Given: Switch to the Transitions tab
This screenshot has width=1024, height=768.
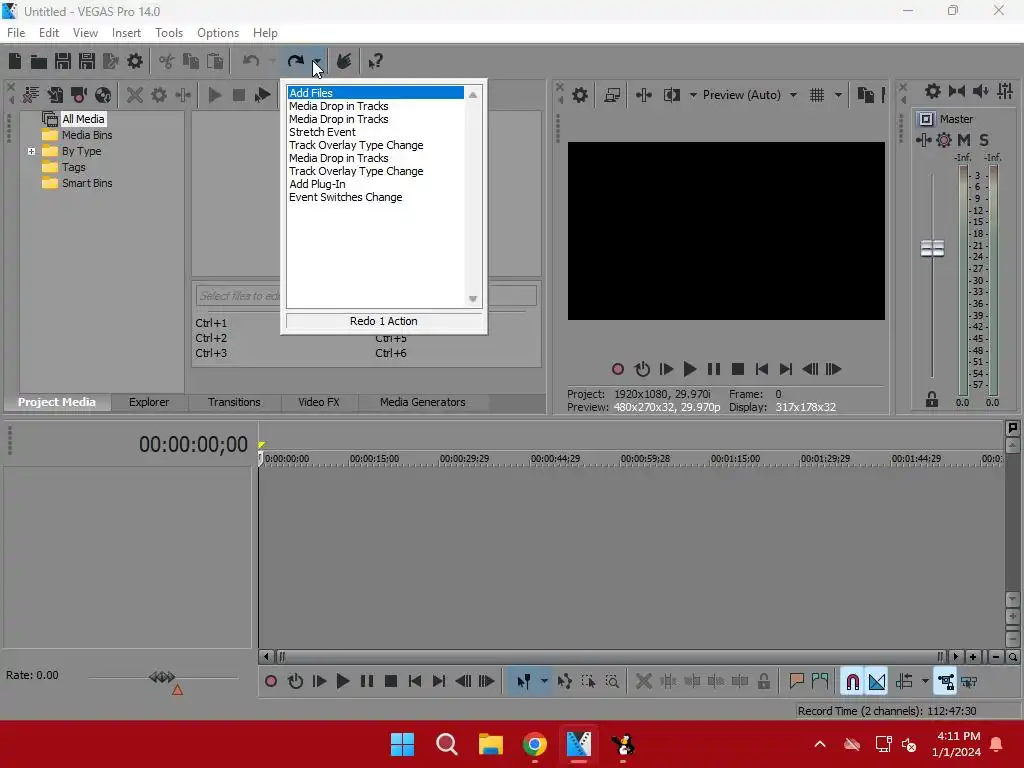Looking at the screenshot, I should tap(234, 402).
